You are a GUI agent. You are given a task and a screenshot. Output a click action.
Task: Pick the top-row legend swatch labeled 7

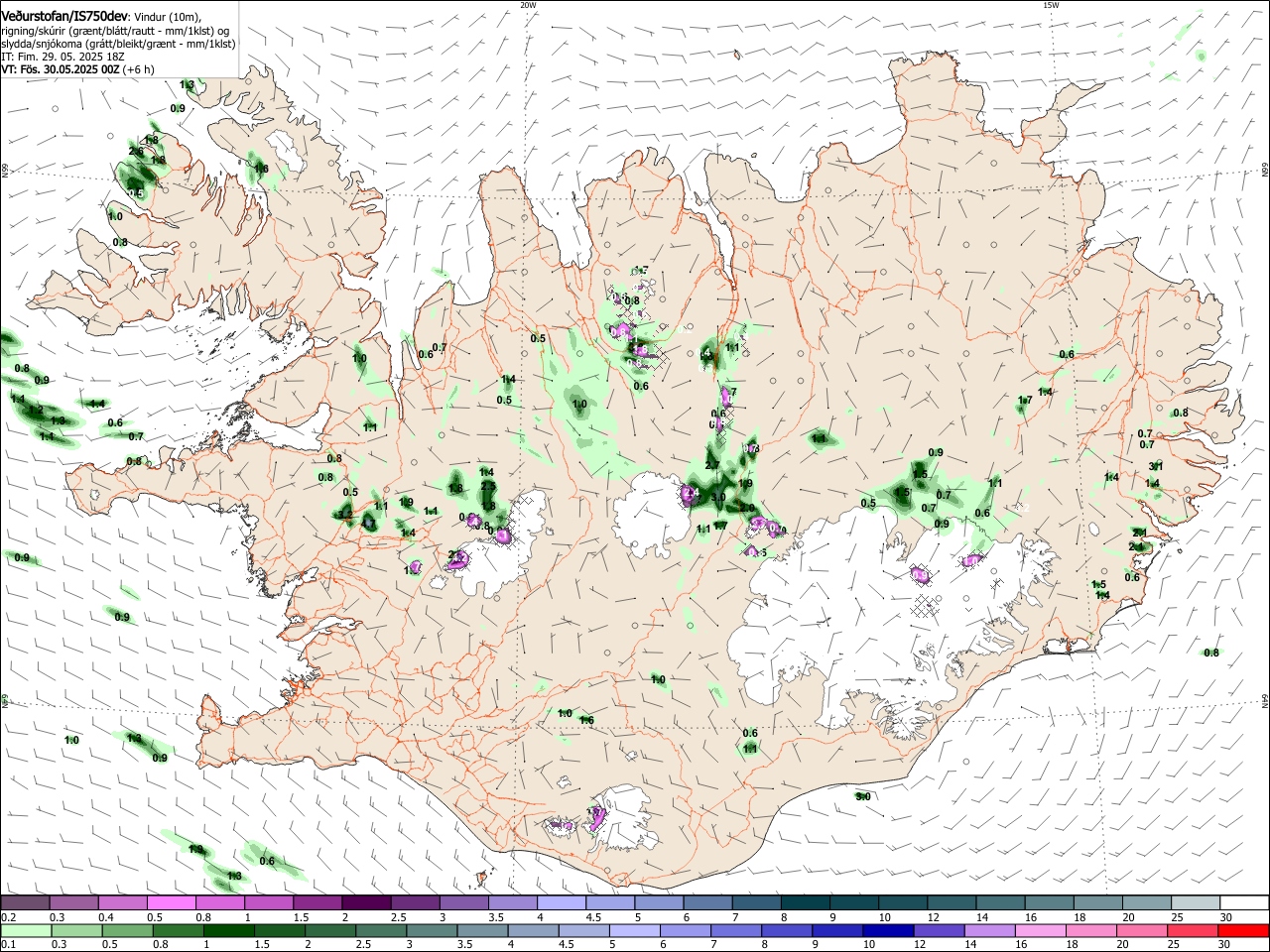[x=754, y=902]
